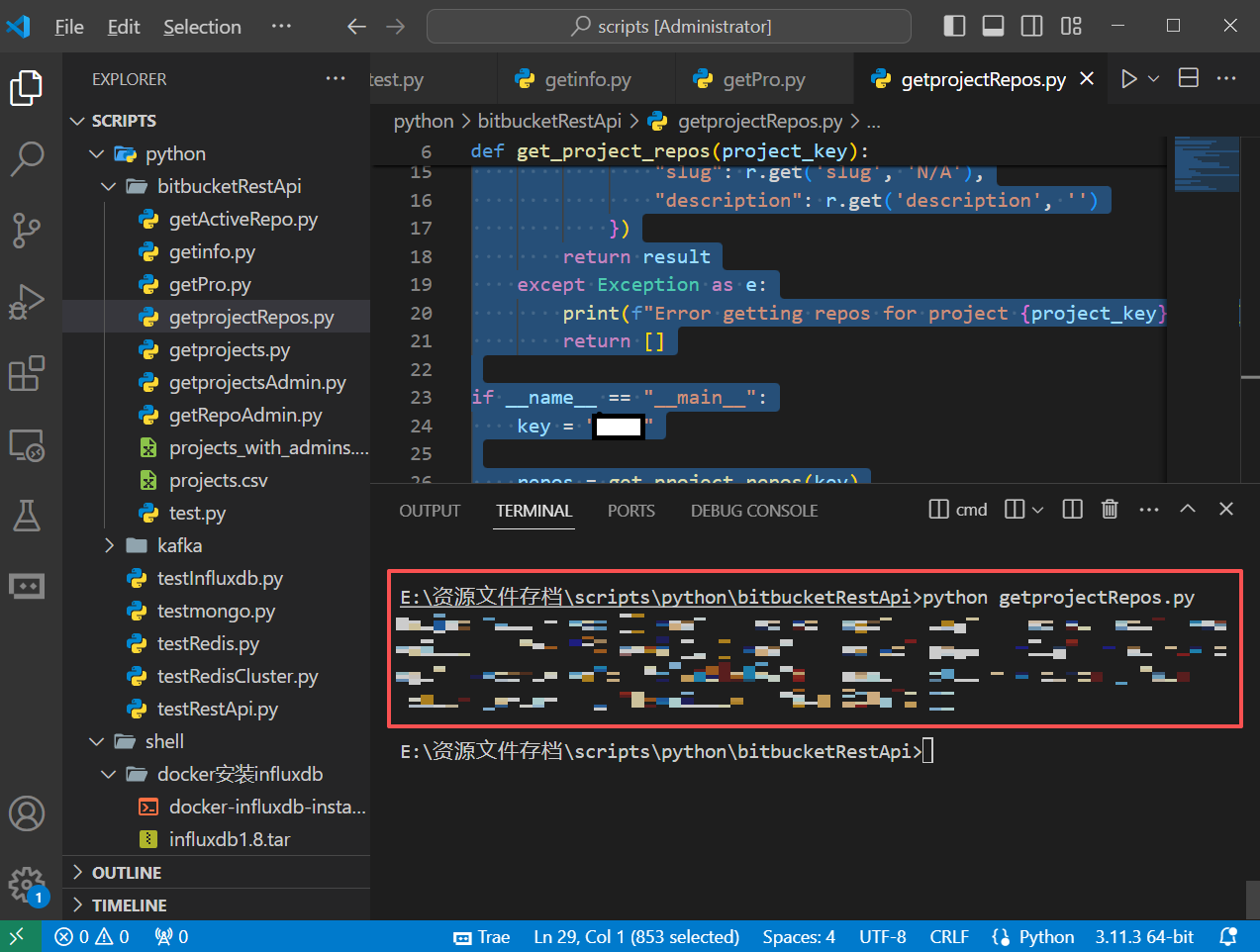The height and width of the screenshot is (952, 1260).
Task: Switch to OUTPUT panel tab
Action: point(430,511)
